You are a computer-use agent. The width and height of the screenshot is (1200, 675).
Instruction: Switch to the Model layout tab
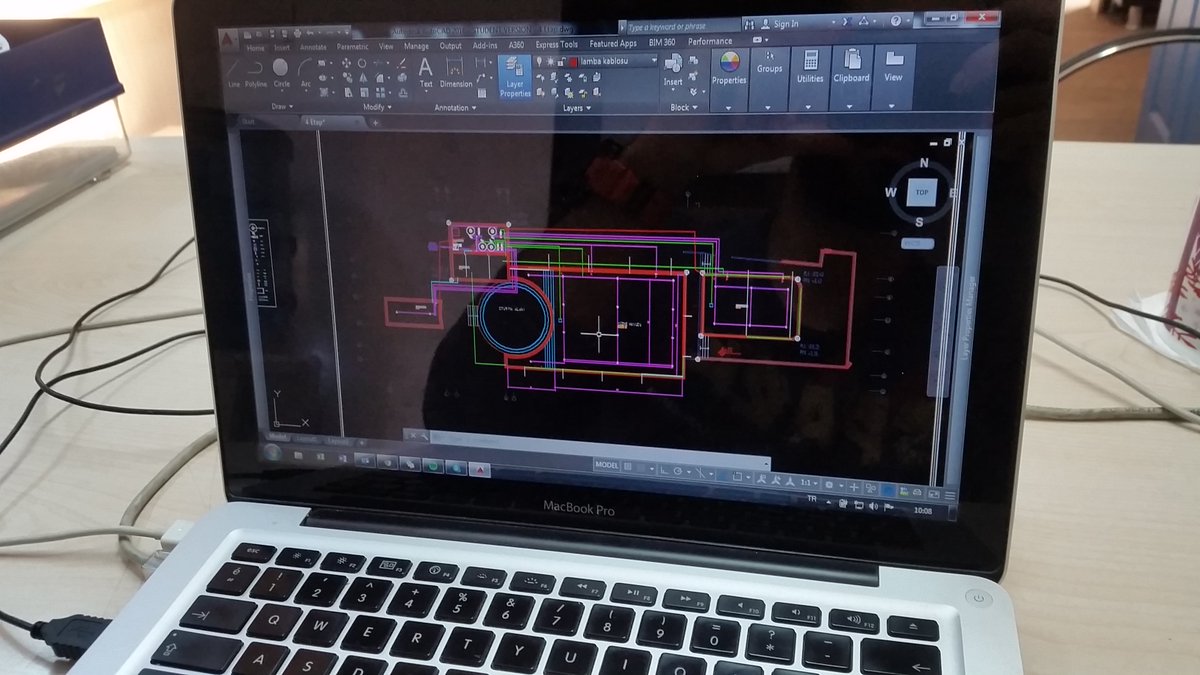pyautogui.click(x=279, y=437)
